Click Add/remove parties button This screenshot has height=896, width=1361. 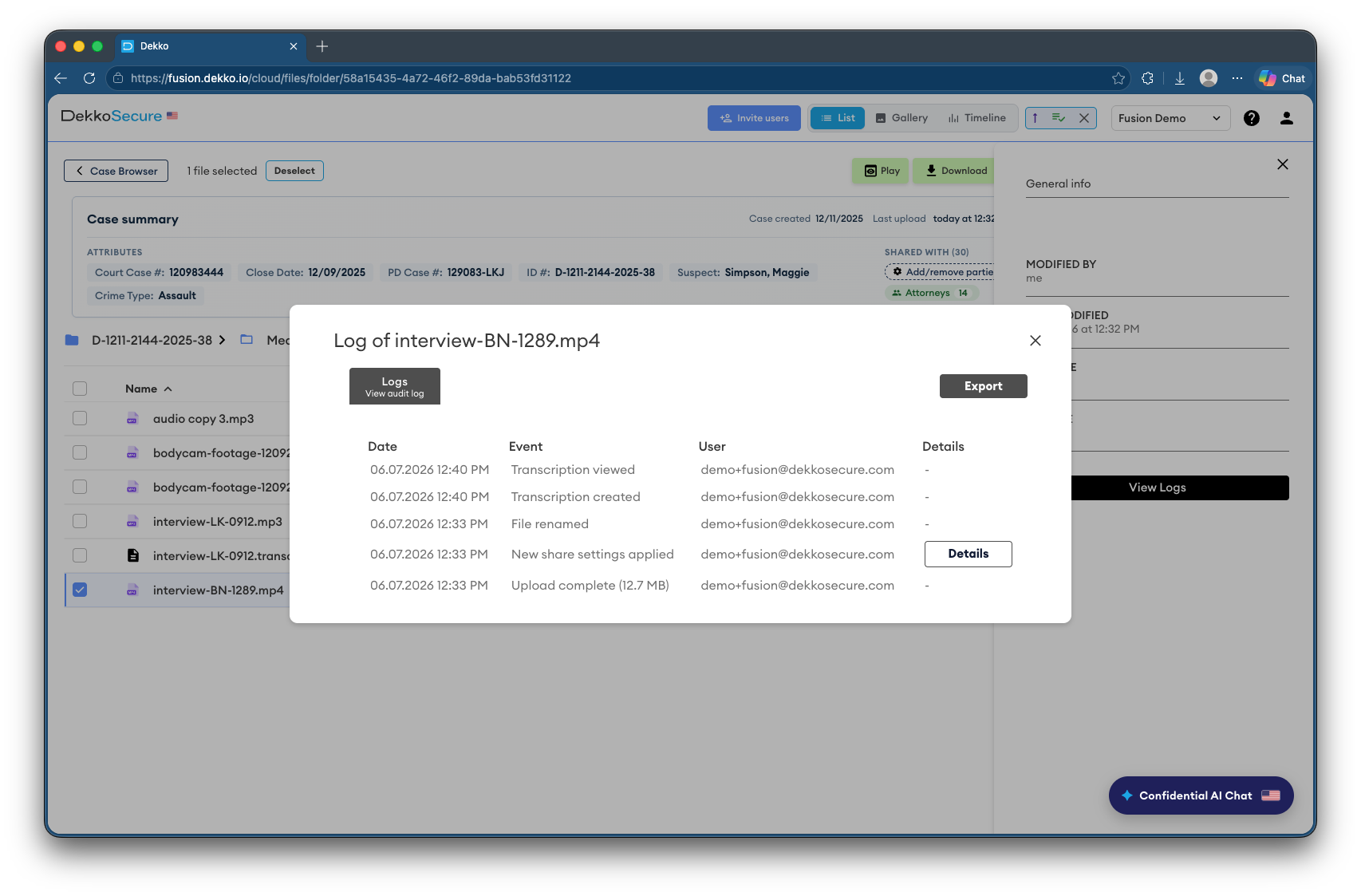click(x=940, y=272)
